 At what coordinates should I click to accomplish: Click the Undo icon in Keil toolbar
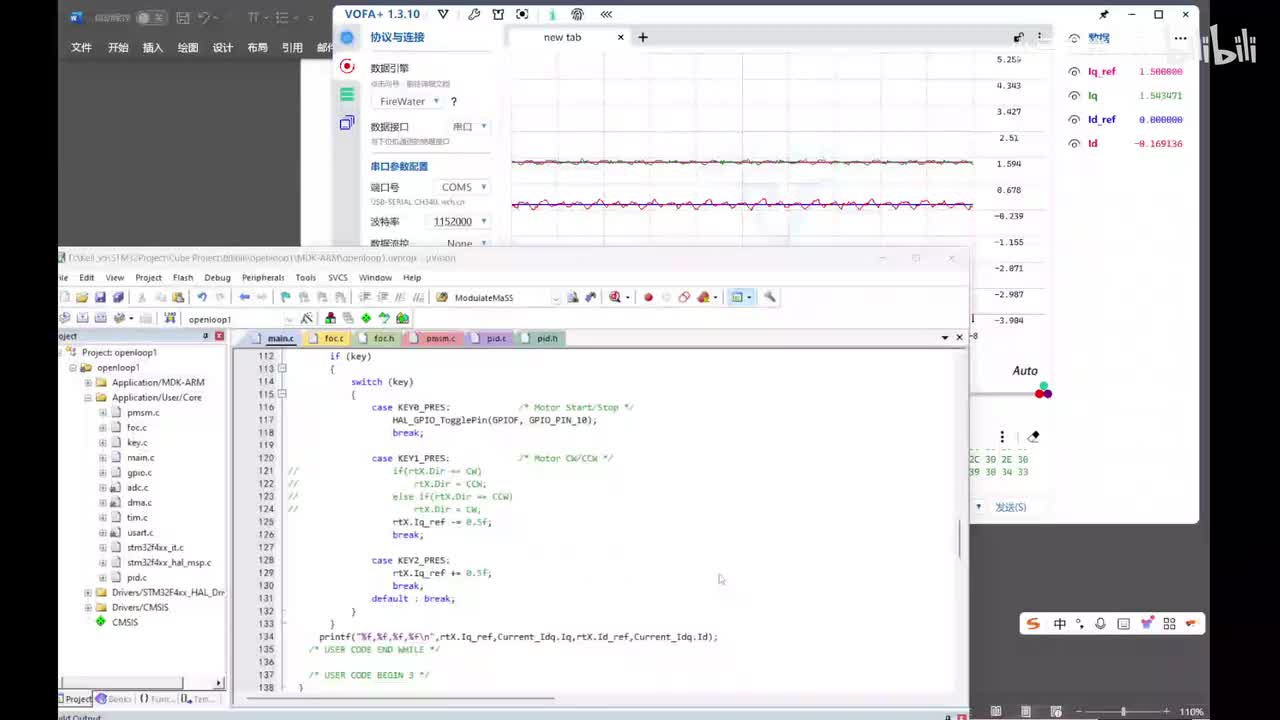click(202, 297)
